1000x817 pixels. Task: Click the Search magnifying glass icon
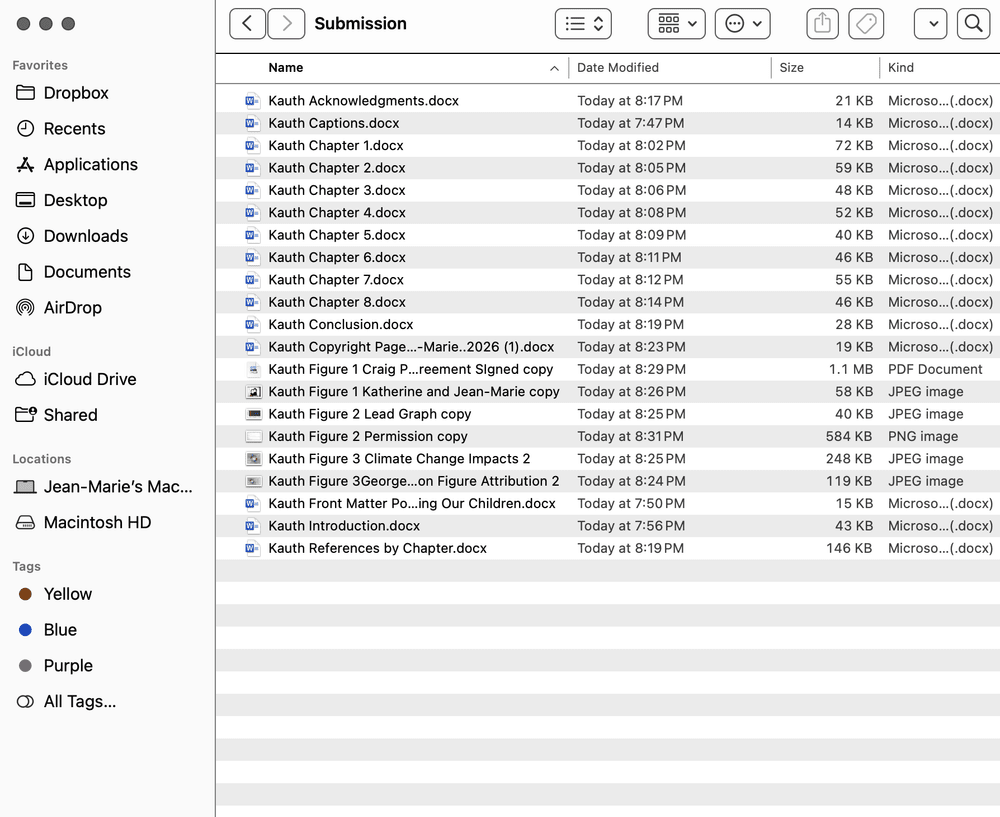tap(973, 24)
